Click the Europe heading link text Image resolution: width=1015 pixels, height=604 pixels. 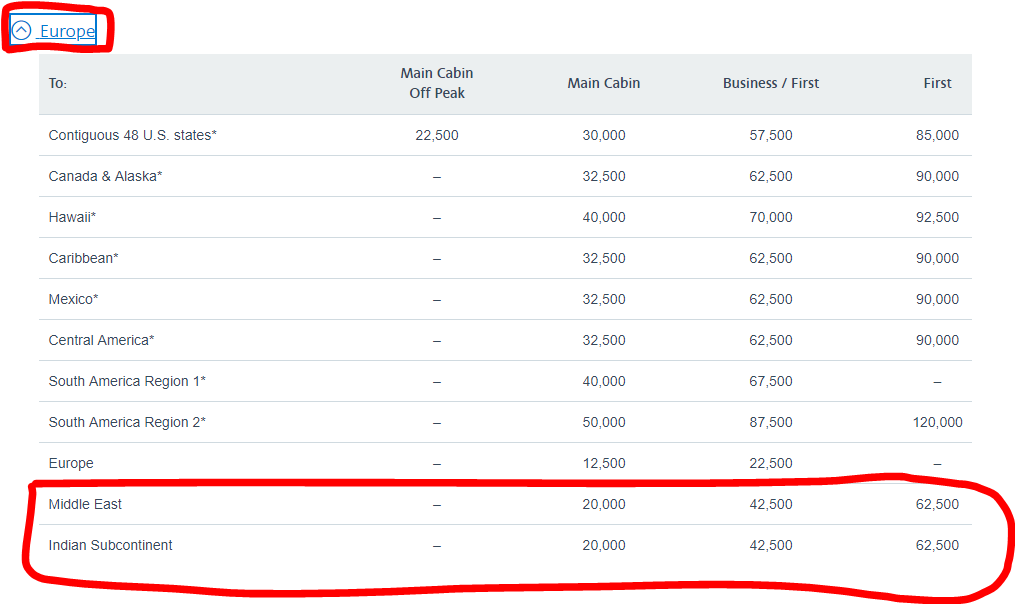tap(67, 31)
